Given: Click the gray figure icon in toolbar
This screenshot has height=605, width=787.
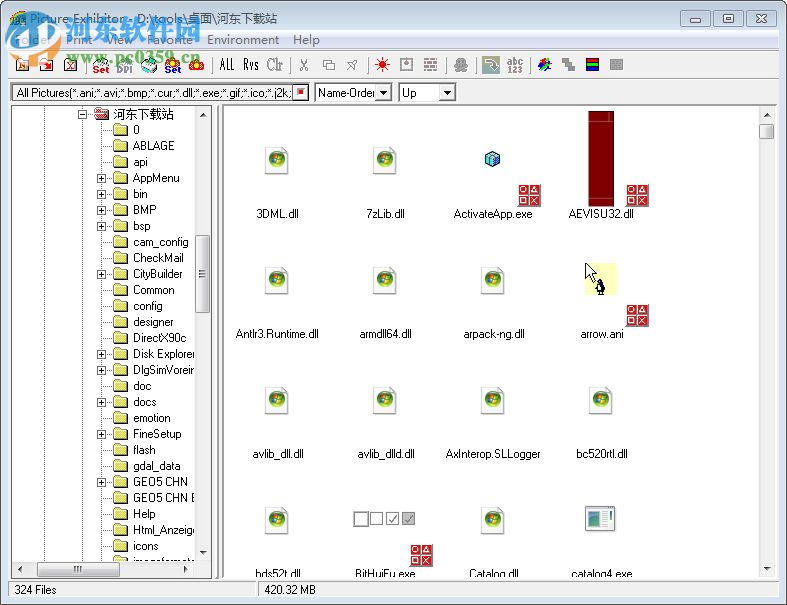Looking at the screenshot, I should click(x=461, y=65).
